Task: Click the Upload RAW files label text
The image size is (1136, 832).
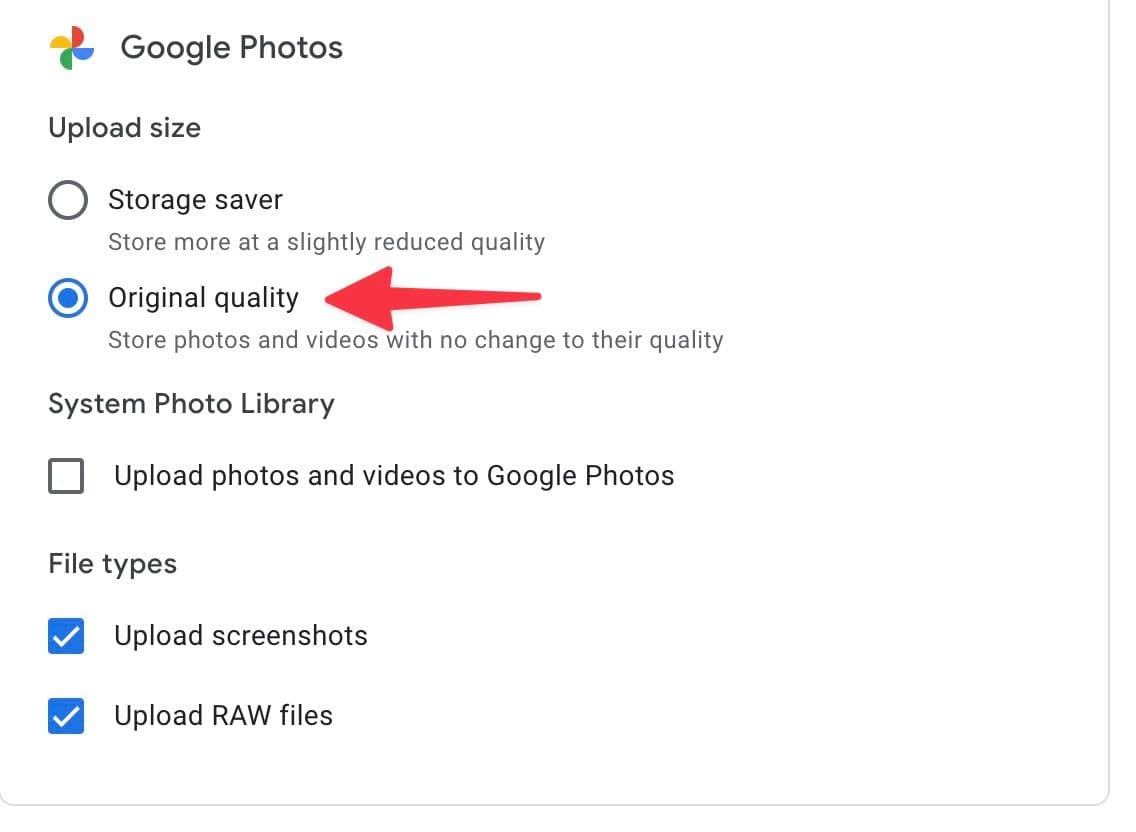Action: click(x=223, y=715)
